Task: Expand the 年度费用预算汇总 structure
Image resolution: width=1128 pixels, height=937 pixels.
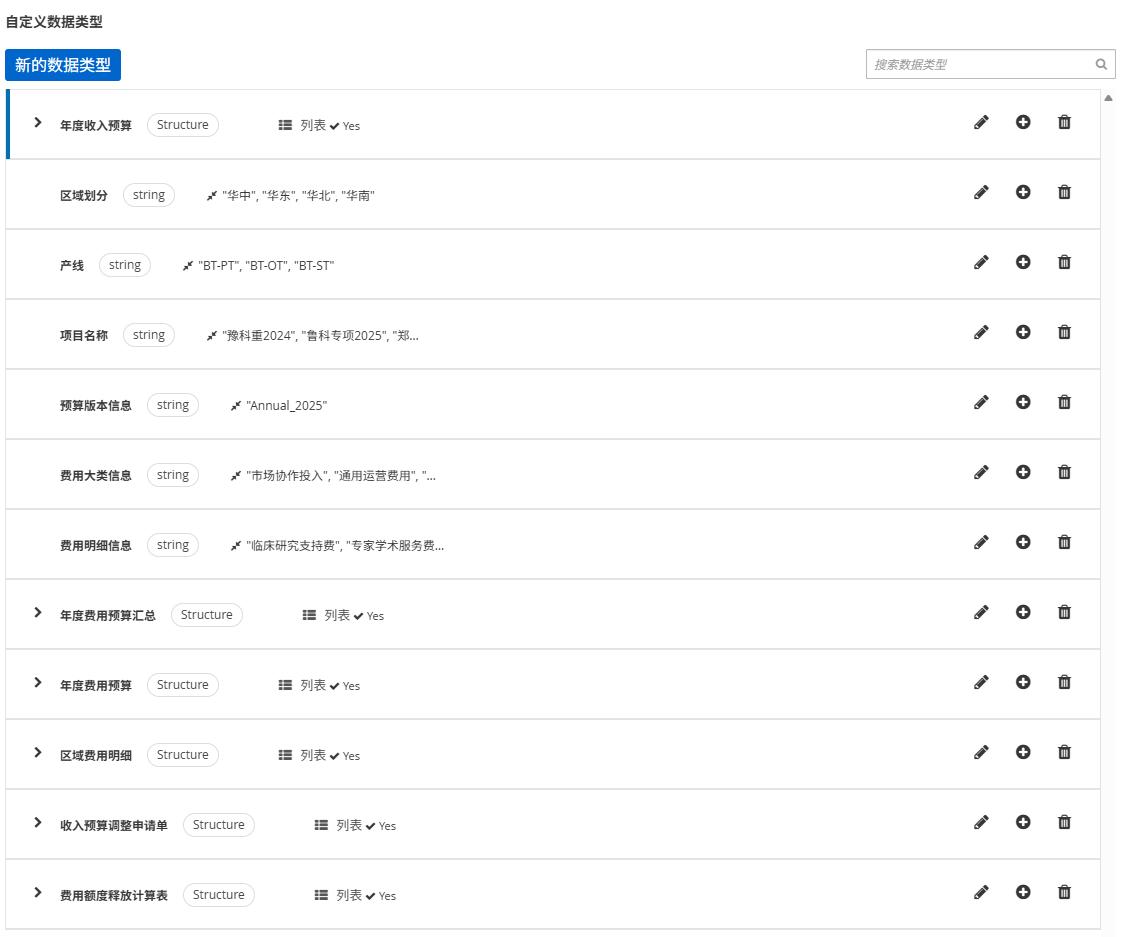Action: [x=38, y=613]
